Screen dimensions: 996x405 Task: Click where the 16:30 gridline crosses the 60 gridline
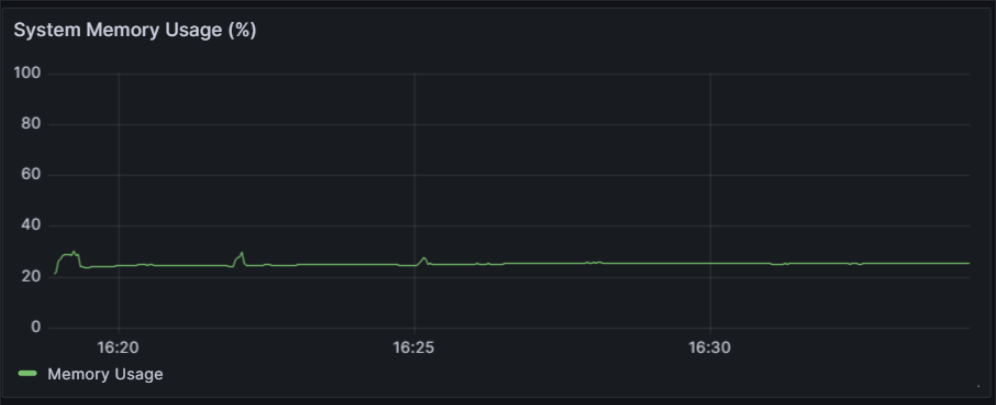710,175
